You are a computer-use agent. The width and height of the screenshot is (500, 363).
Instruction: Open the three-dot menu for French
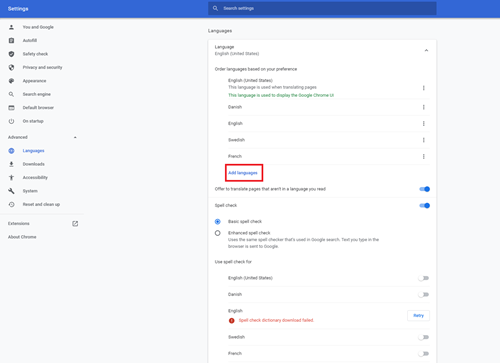click(x=424, y=156)
